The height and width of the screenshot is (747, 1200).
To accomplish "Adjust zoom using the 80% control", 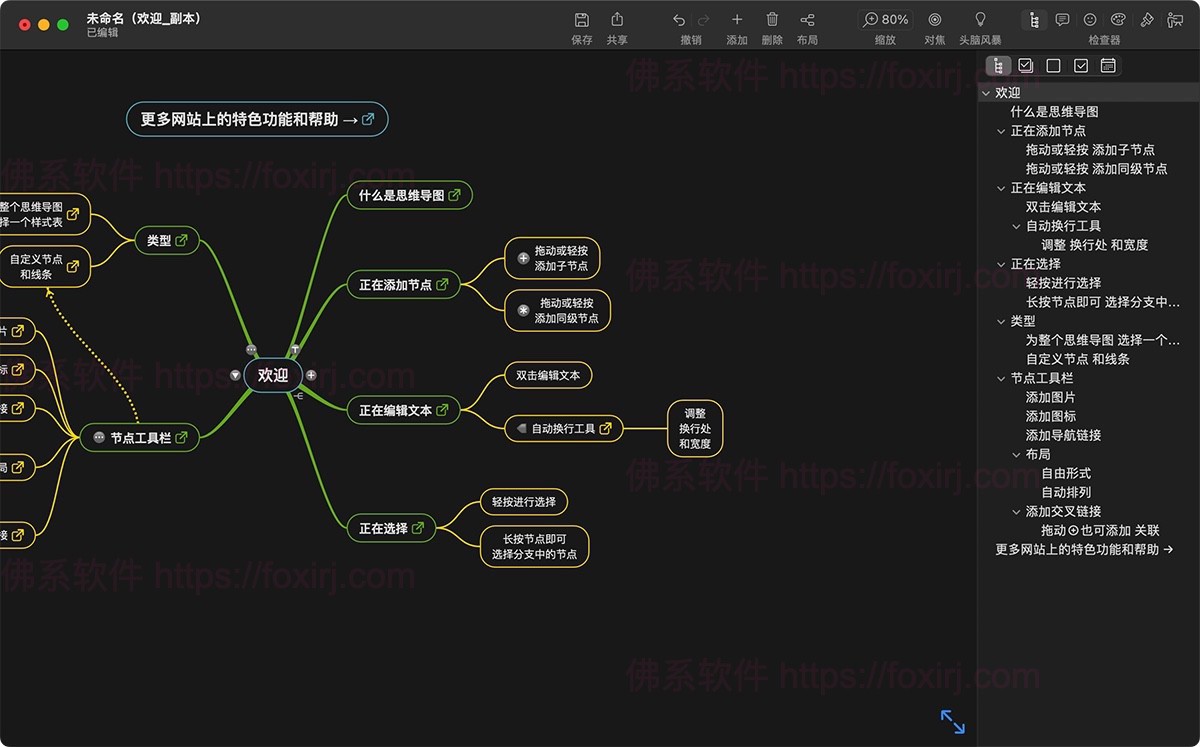I will [885, 18].
